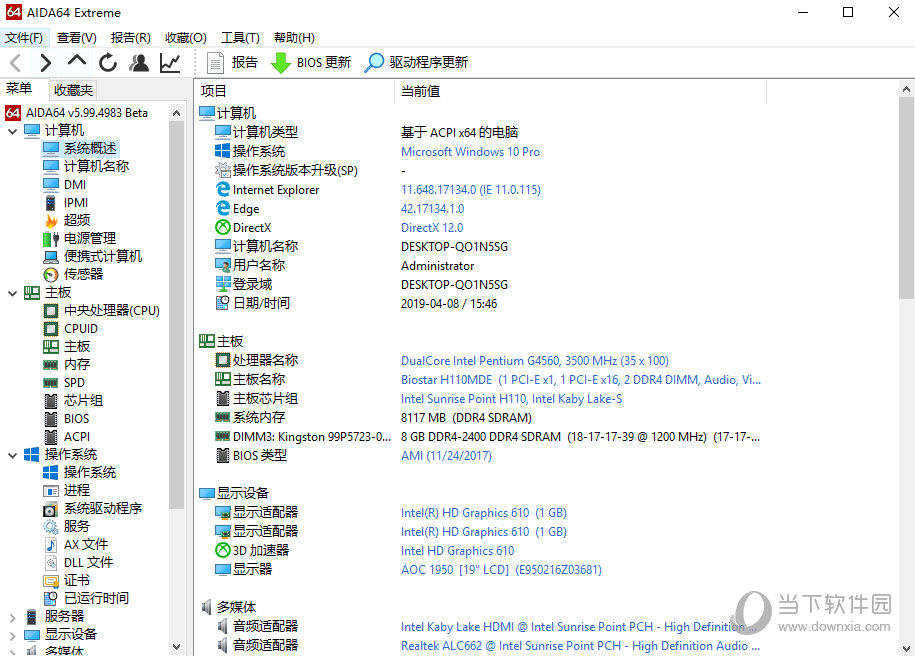Click the BIOS 更新 green arrow button
915x656 pixels.
click(311, 62)
